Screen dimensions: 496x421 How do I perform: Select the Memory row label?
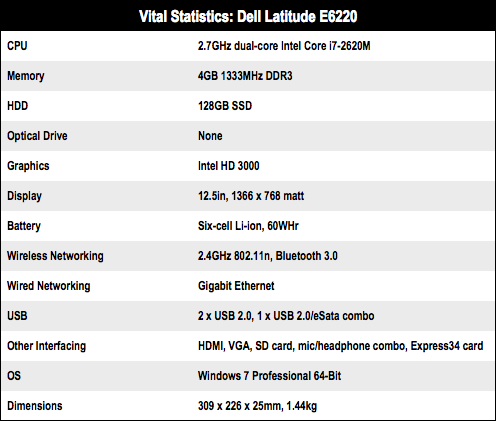tap(26, 76)
